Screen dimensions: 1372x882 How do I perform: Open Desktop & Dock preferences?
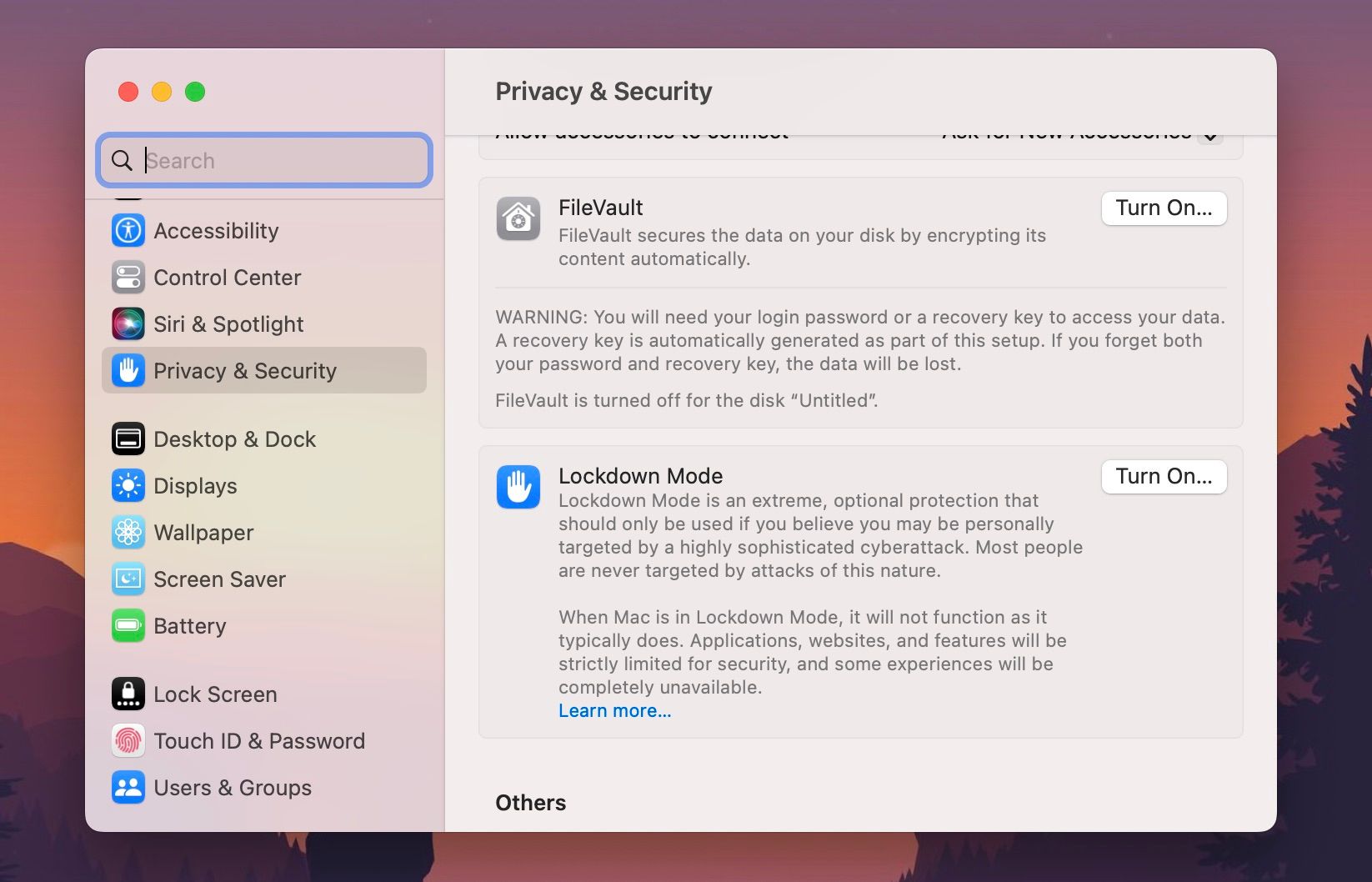coord(127,439)
